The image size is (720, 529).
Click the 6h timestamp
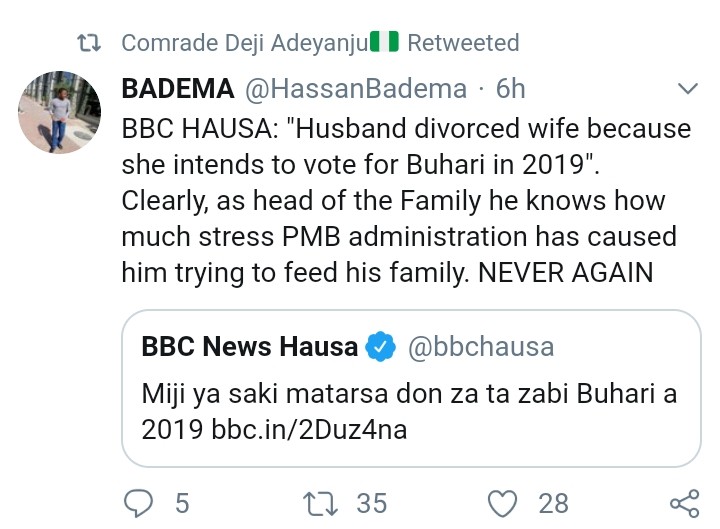(x=510, y=89)
